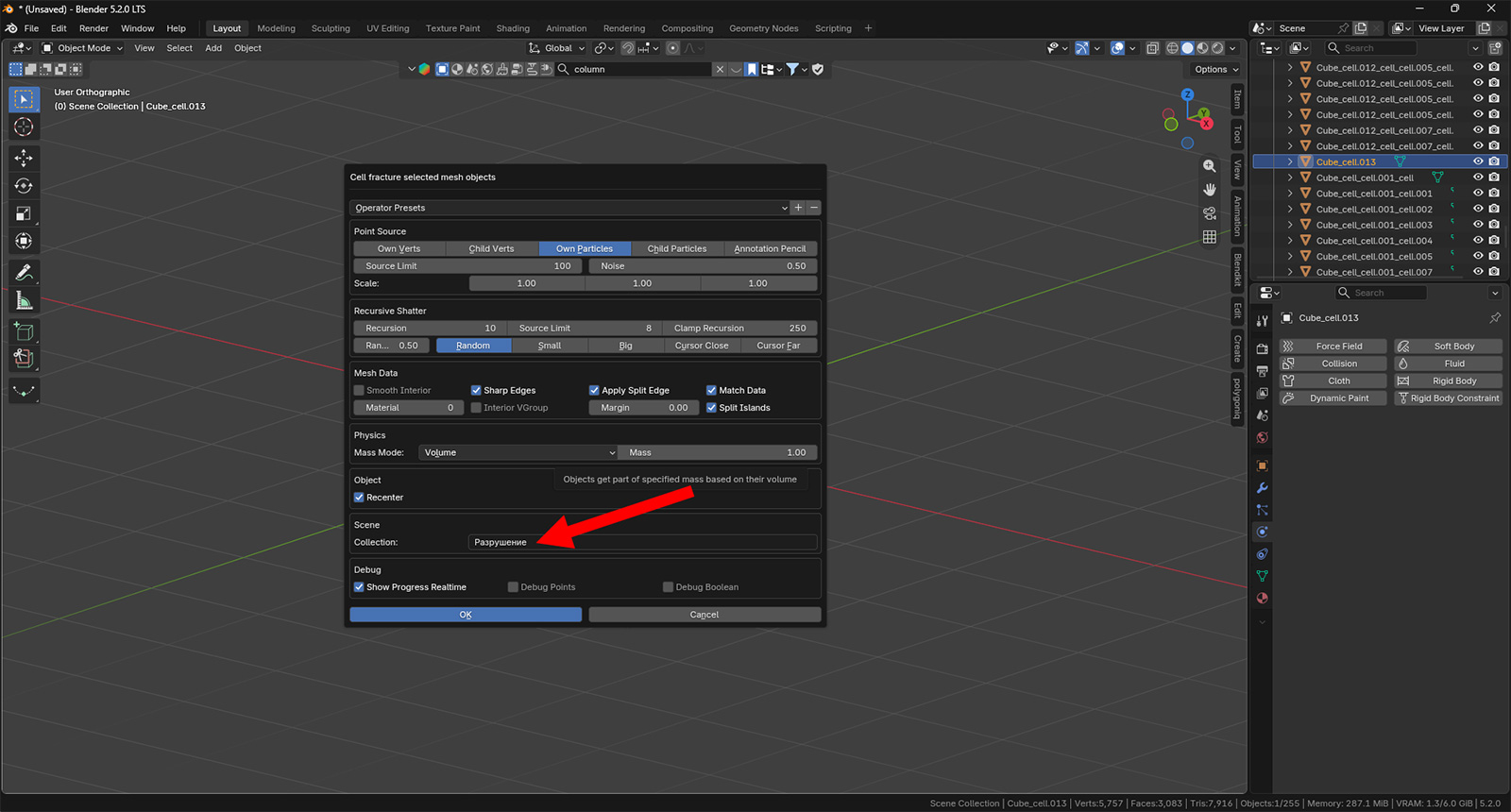Pick the Rotate tool
Viewport: 1511px width, 812px height.
pyautogui.click(x=24, y=186)
